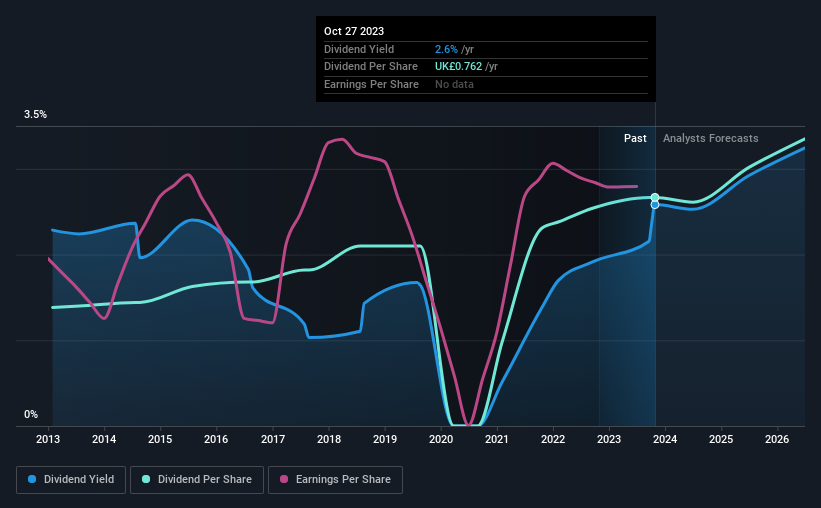The image size is (821, 508).
Task: Click the pink Earnings Per Share legend dot
Action: [x=284, y=479]
